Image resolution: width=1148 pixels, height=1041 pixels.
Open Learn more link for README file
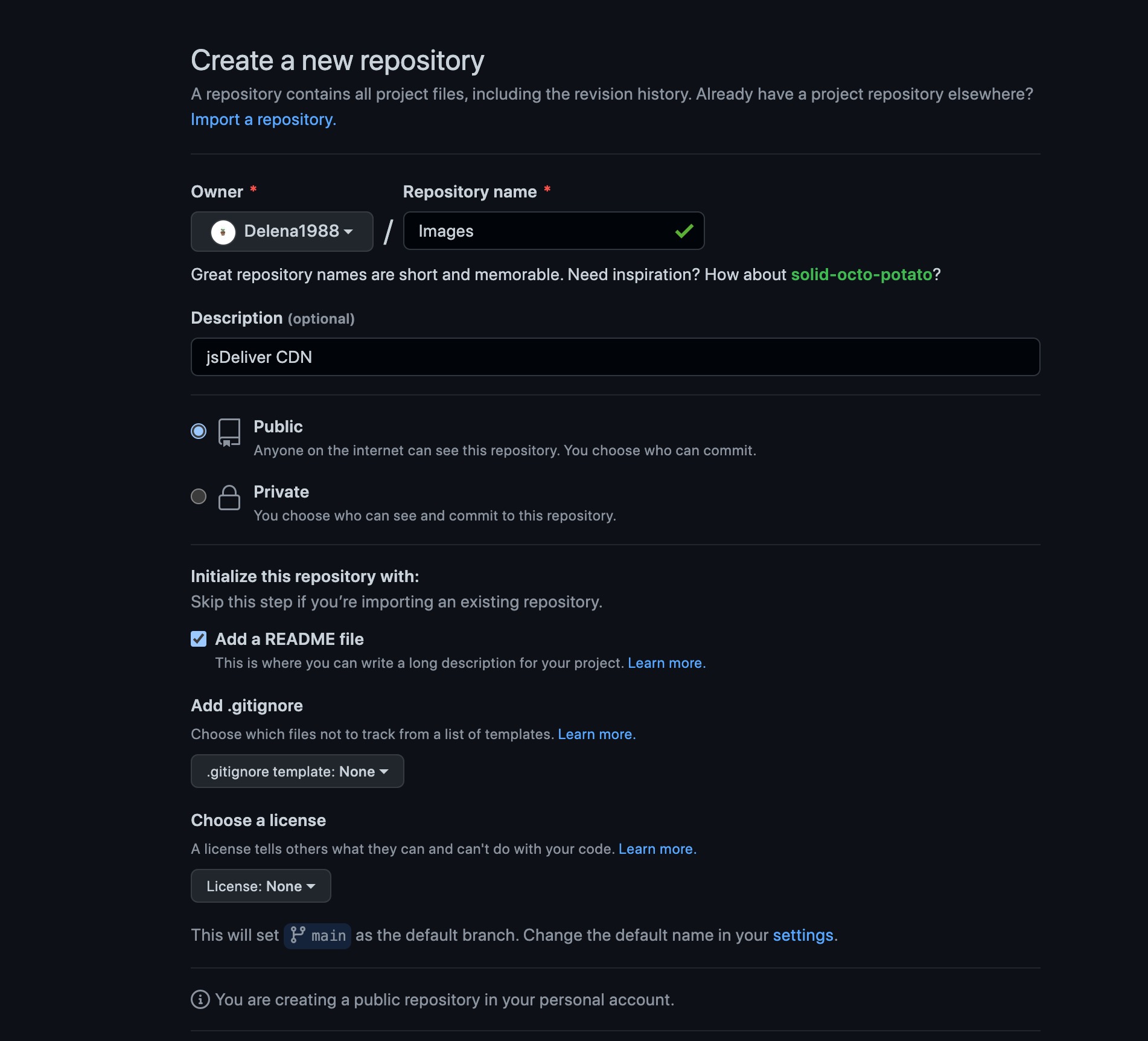coord(666,663)
